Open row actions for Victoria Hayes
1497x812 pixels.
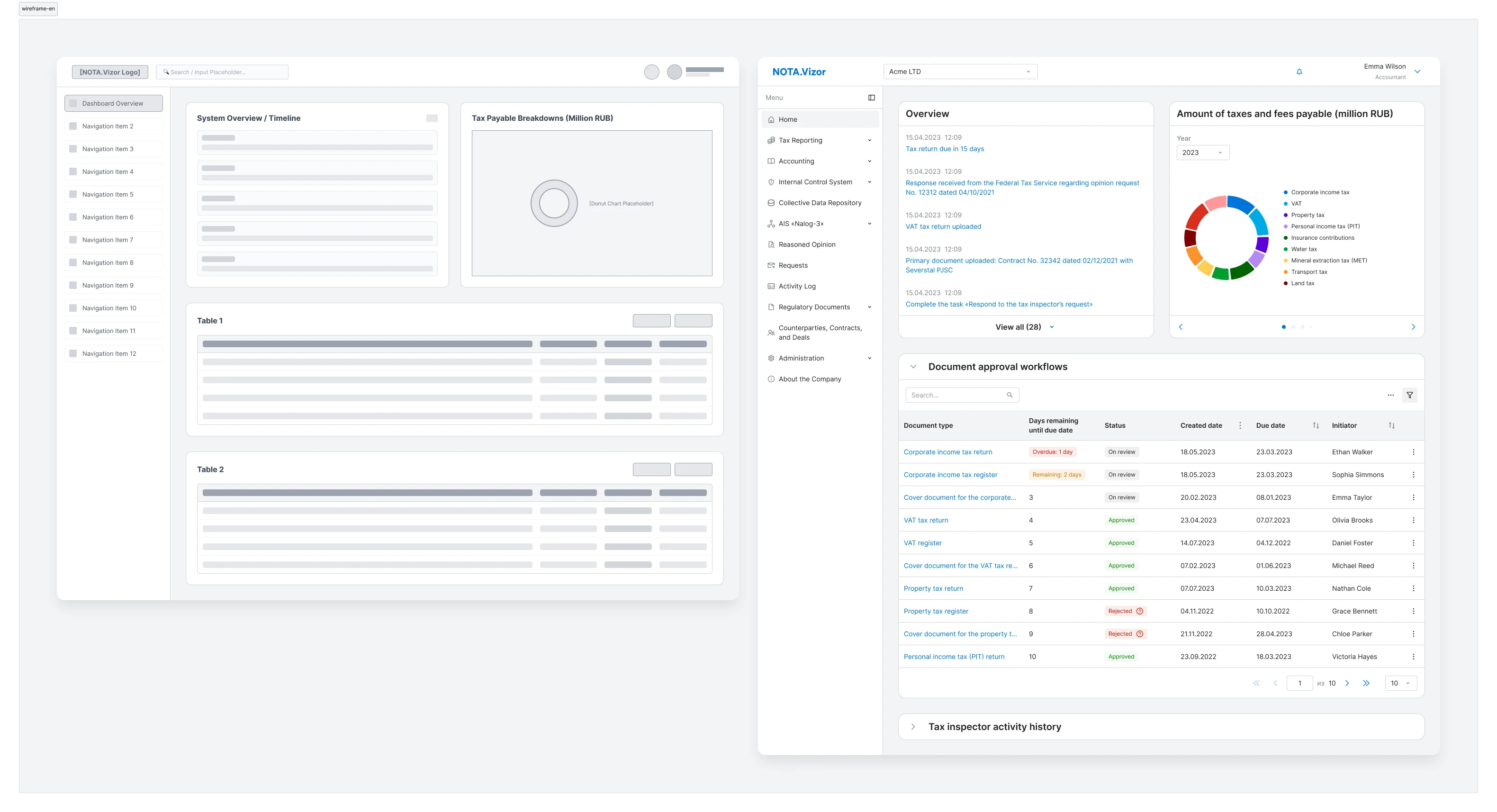(1413, 657)
